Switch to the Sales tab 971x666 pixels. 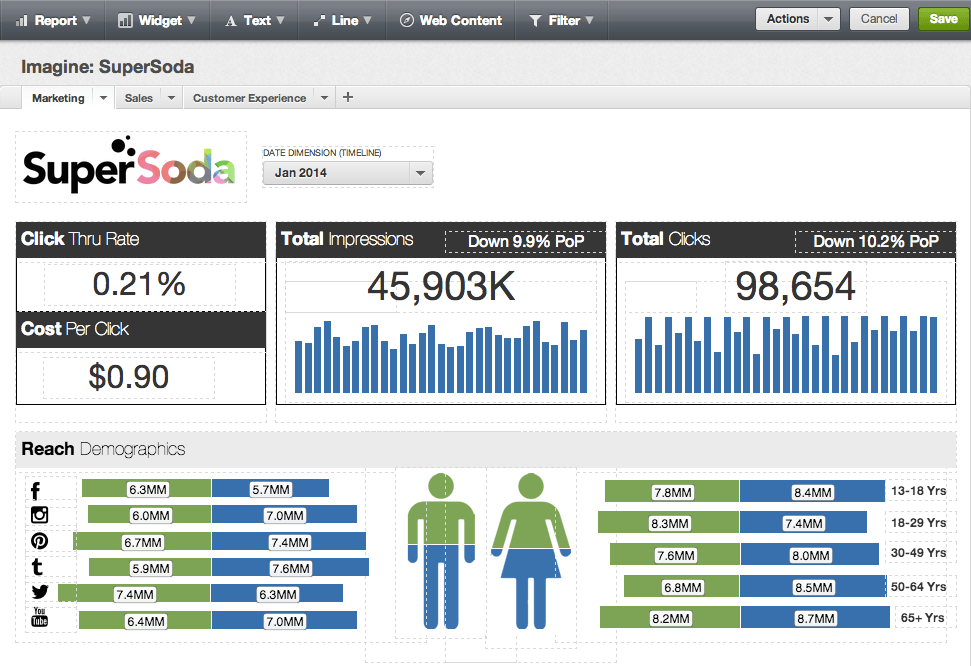point(139,98)
